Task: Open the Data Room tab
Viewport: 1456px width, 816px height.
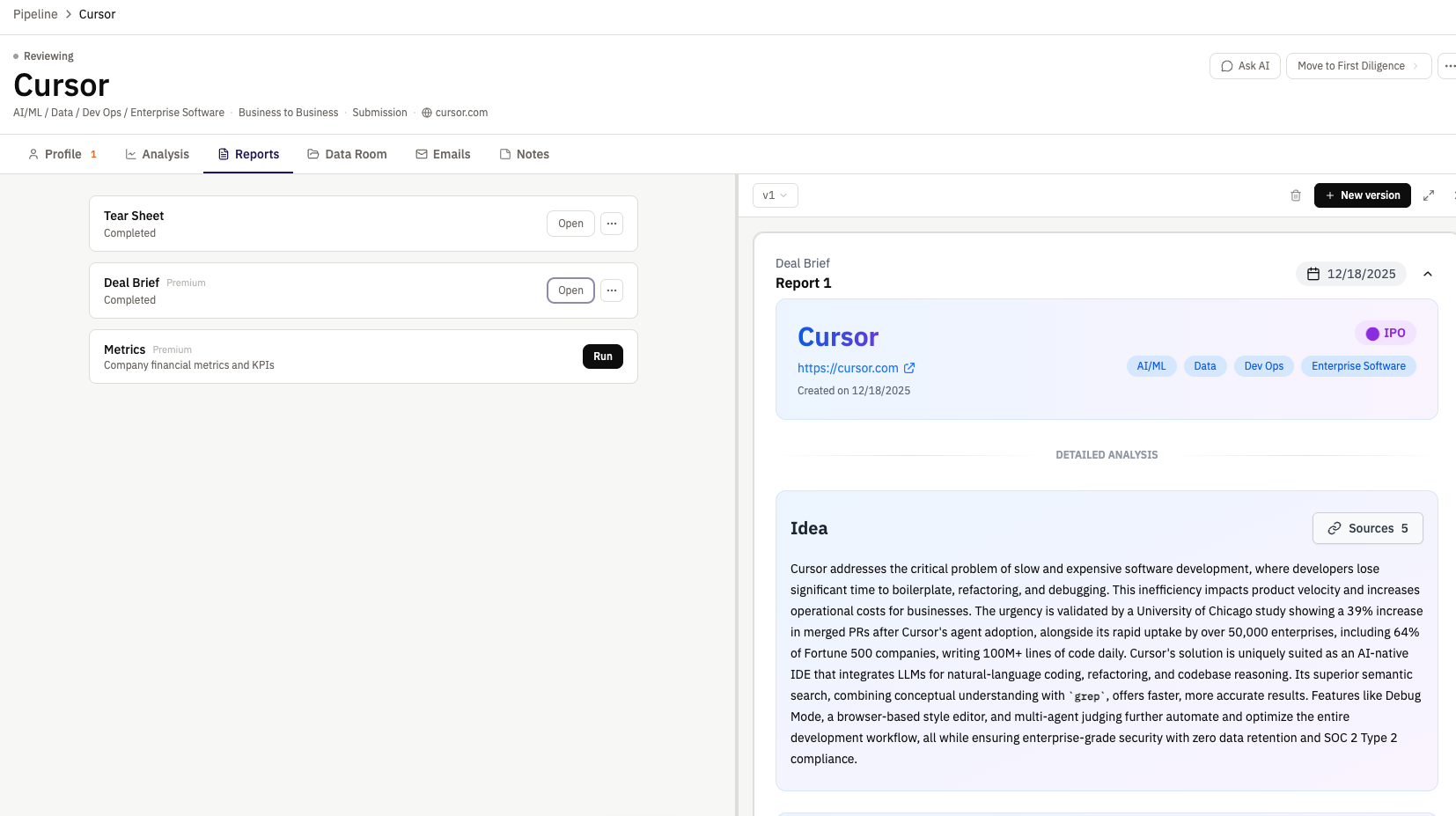Action: (x=347, y=154)
